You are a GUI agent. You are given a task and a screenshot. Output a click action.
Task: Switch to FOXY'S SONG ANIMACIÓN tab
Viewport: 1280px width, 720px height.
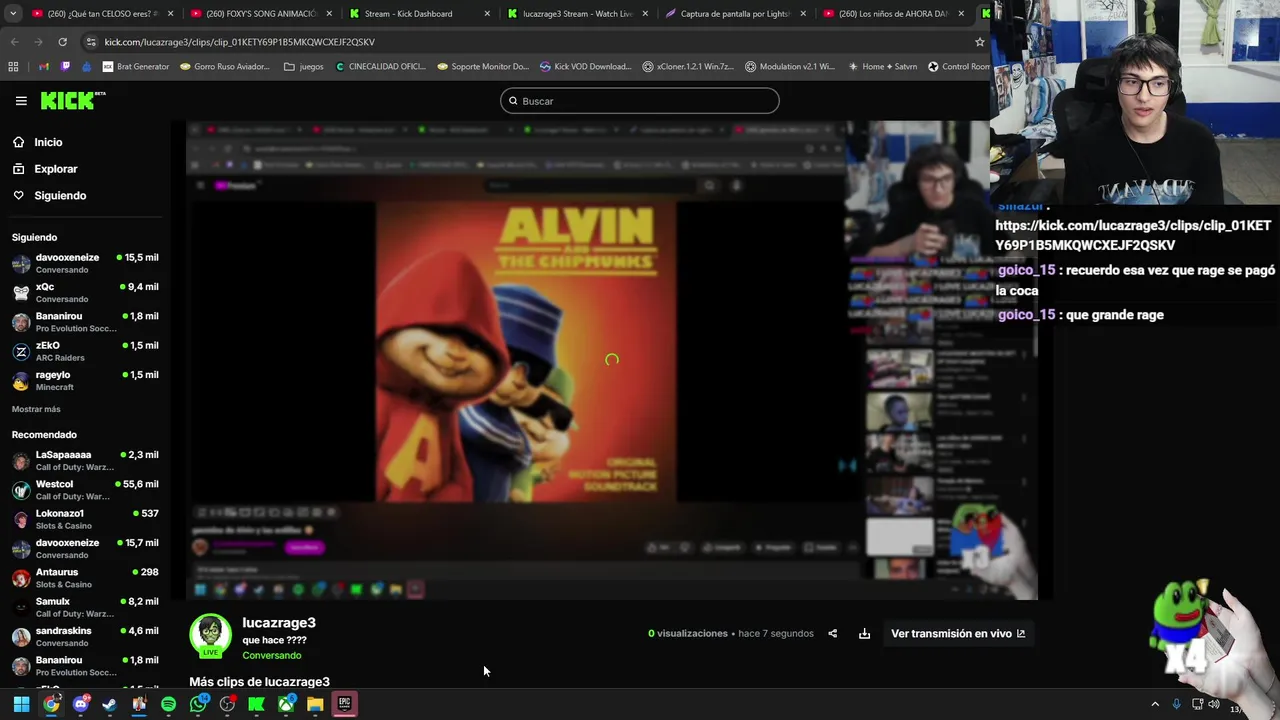pos(260,14)
